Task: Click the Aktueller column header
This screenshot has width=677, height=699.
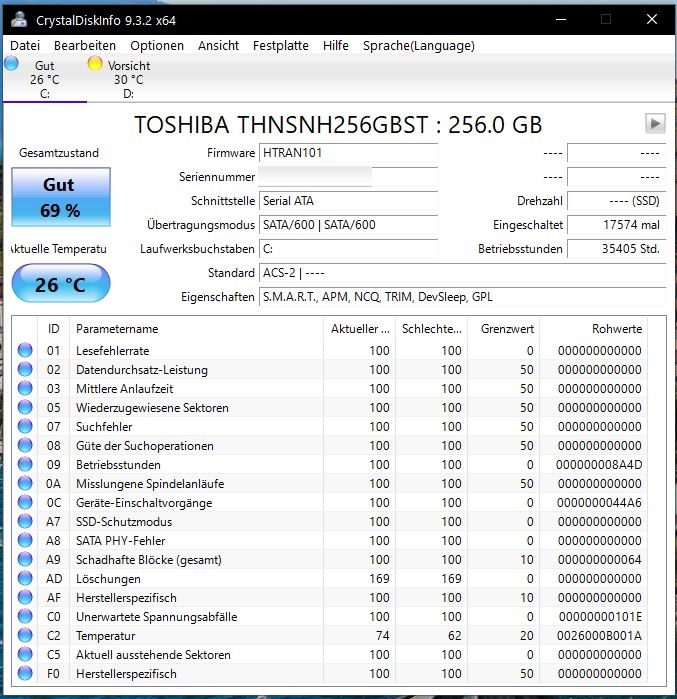Action: (359, 329)
